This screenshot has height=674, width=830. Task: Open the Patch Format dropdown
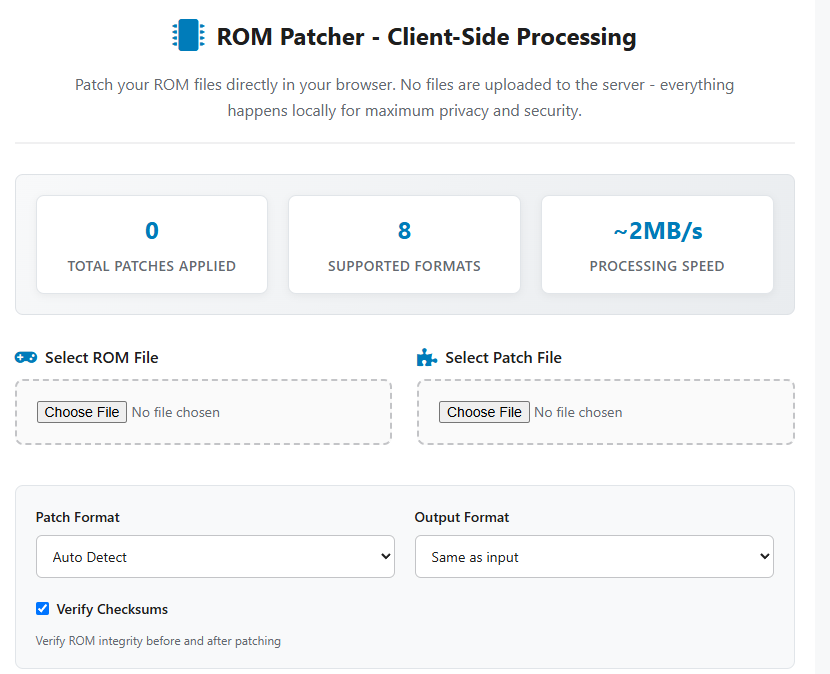point(215,556)
